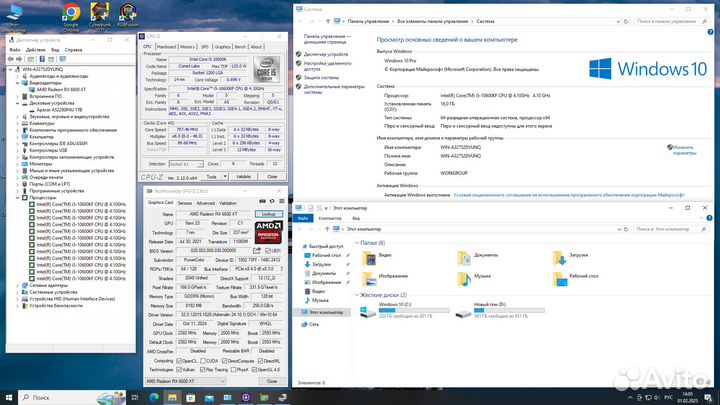The width and height of the screenshot is (720, 405).
Task: Toggle OpenCL checkbox in GPU-Z
Action: click(179, 361)
